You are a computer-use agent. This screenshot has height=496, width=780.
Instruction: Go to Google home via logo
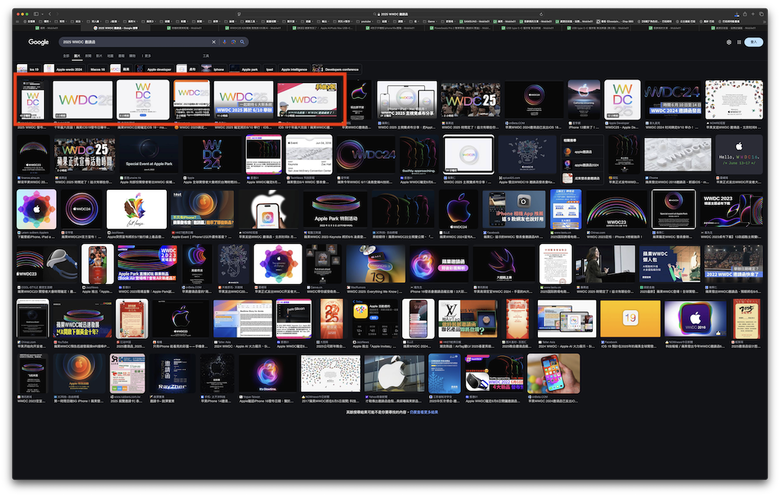[x=38, y=42]
